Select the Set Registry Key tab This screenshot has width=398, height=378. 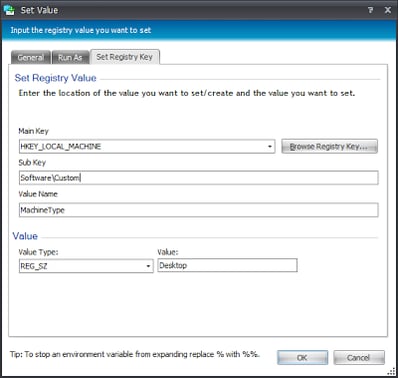click(x=125, y=57)
